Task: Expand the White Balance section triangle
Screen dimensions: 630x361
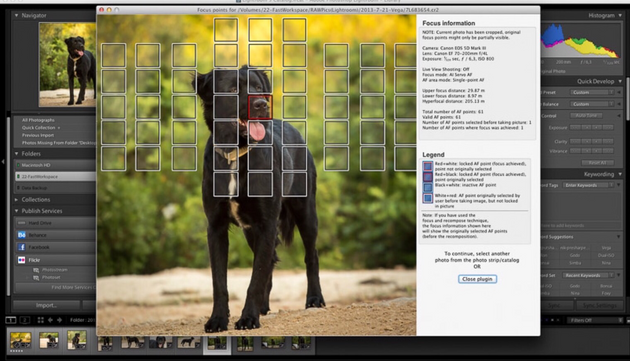Action: click(x=619, y=104)
